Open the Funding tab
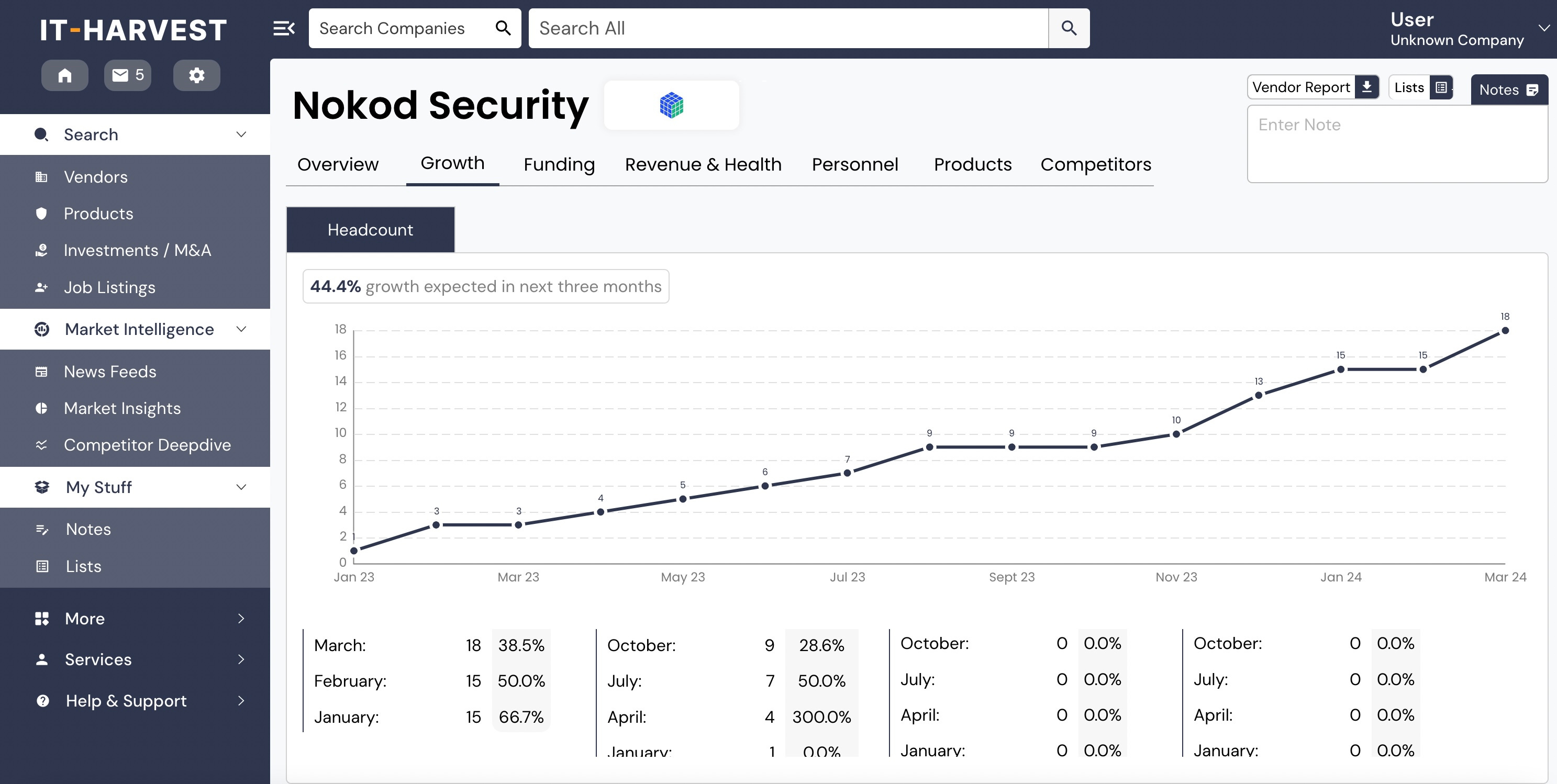The height and width of the screenshot is (784, 1557). pyautogui.click(x=559, y=164)
